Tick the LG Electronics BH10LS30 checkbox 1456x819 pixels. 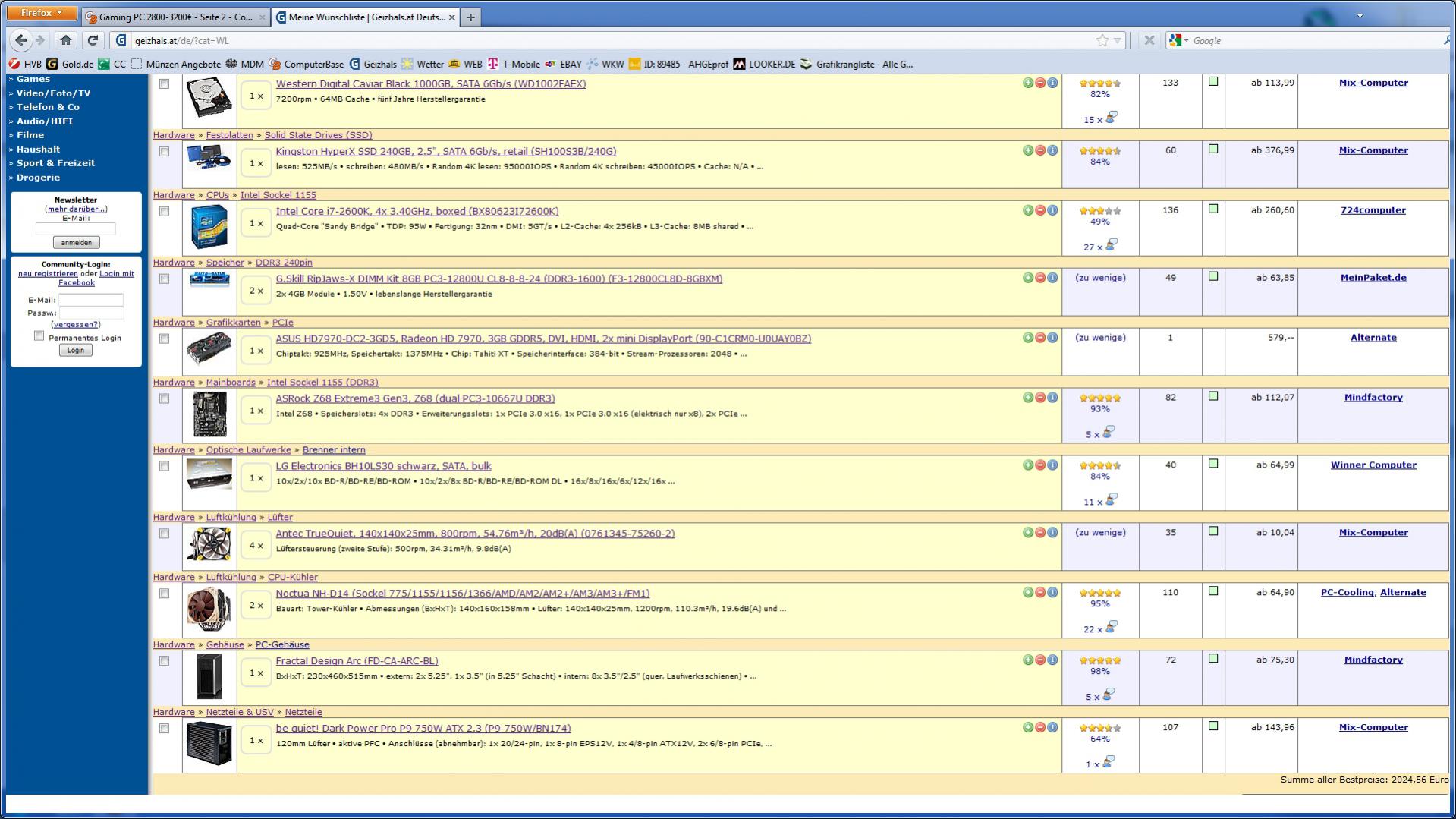pos(164,467)
